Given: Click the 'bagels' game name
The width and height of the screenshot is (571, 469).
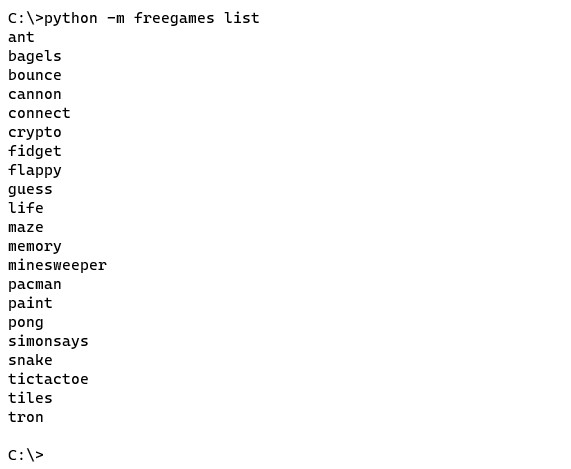Looking at the screenshot, I should (35, 56).
